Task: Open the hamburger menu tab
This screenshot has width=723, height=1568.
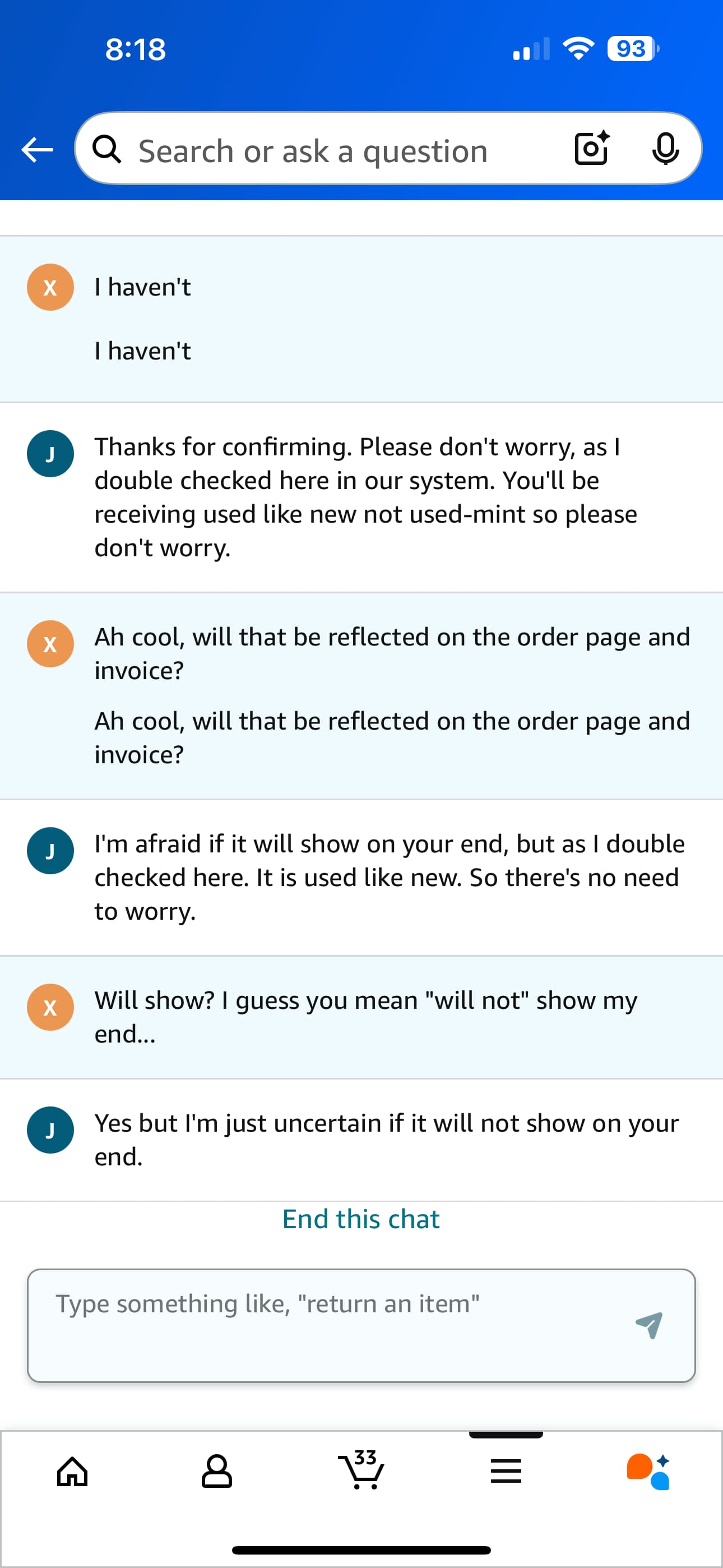Action: click(506, 1471)
